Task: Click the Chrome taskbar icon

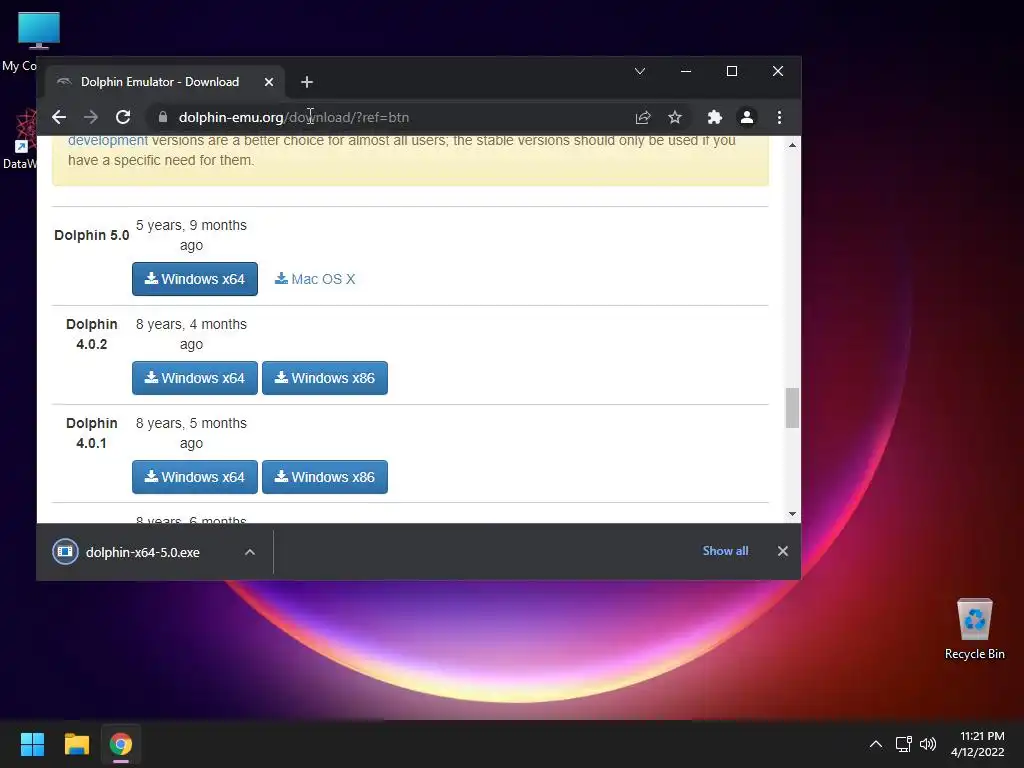Action: 121,744
